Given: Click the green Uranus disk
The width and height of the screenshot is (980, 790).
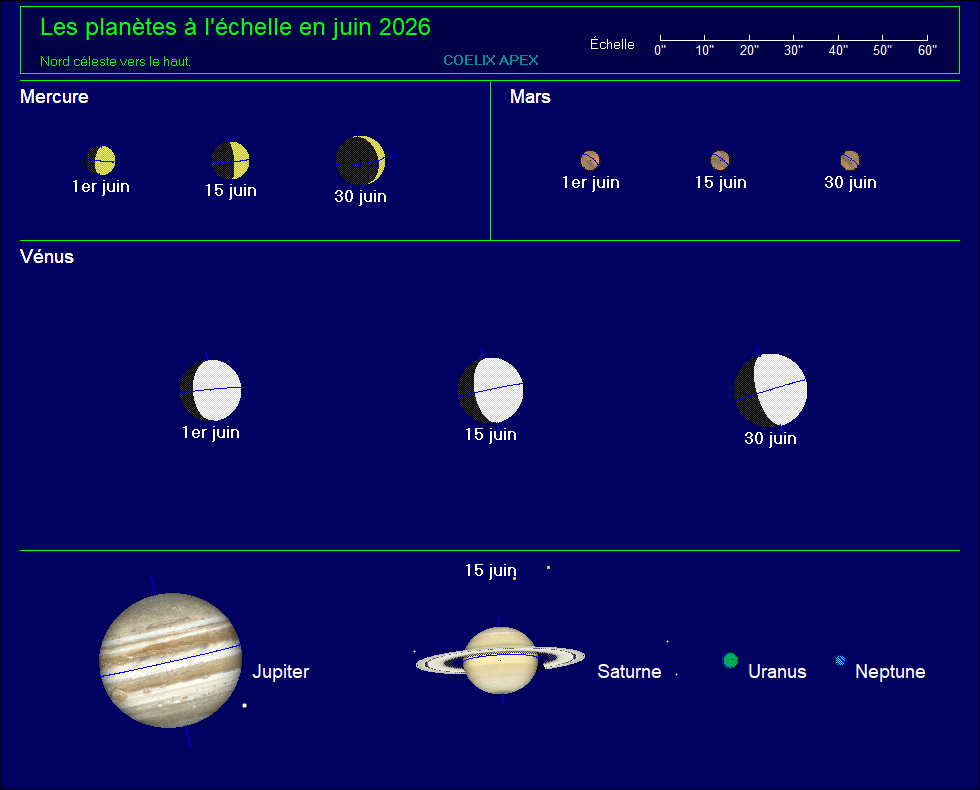Looking at the screenshot, I should click(x=731, y=660).
